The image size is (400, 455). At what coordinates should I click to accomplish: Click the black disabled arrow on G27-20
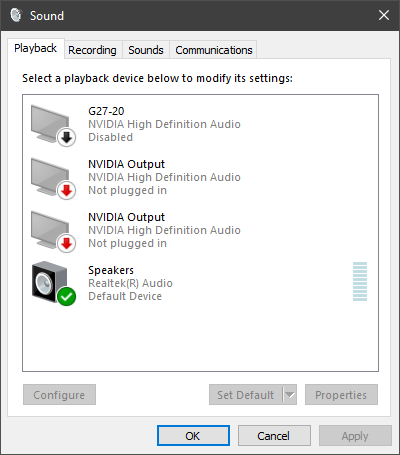(x=66, y=137)
